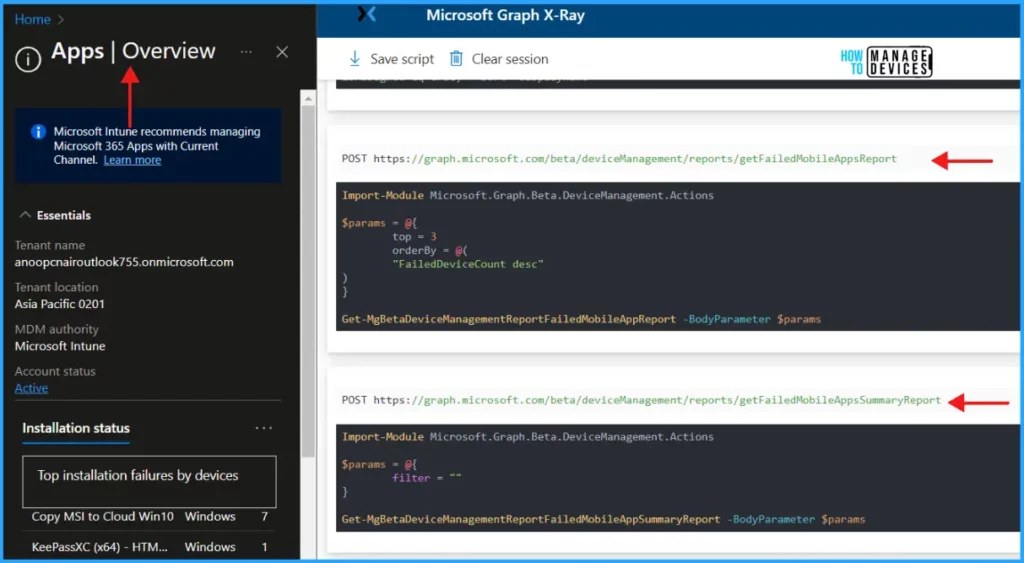Select the Asia Pacific 0201 tenant location

click(x=59, y=304)
